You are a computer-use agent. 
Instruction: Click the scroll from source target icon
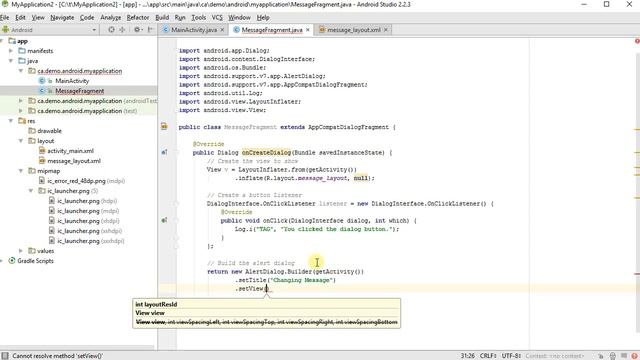111,30
